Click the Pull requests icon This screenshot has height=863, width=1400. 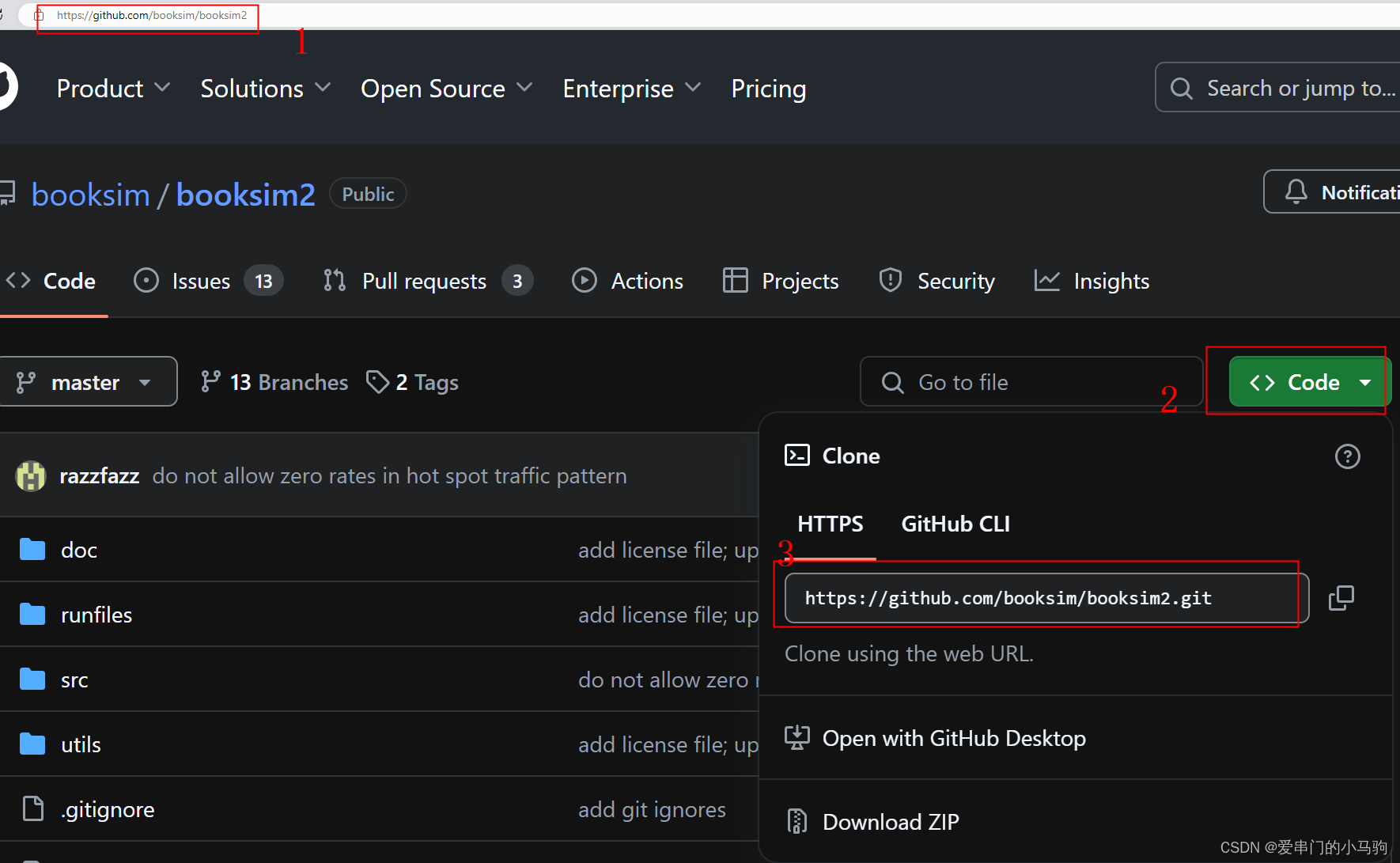(x=335, y=281)
